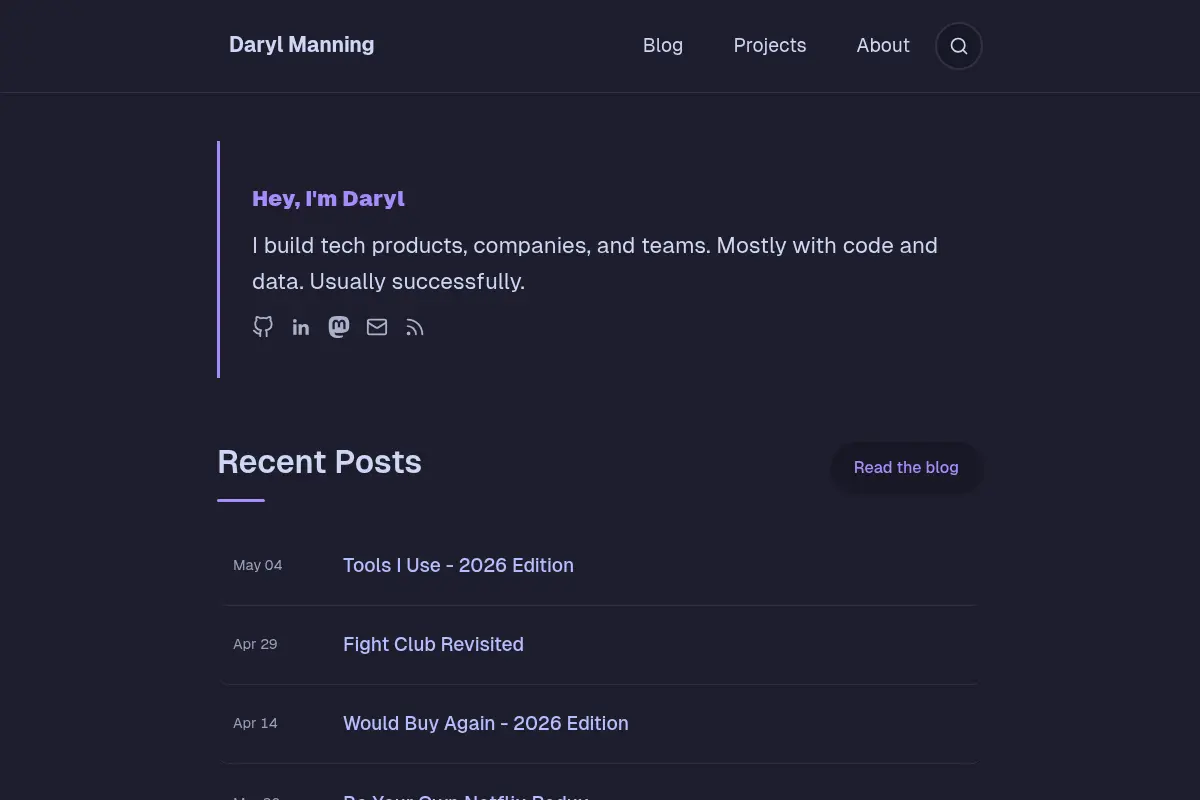Click the bio paragraph starting 'I build tech products'
The height and width of the screenshot is (800, 1200).
tap(595, 263)
